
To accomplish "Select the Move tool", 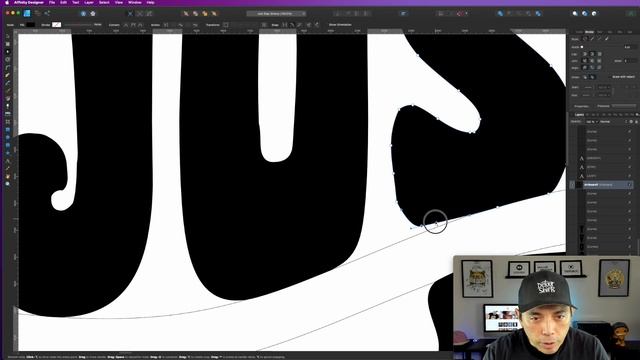I will pos(8,36).
